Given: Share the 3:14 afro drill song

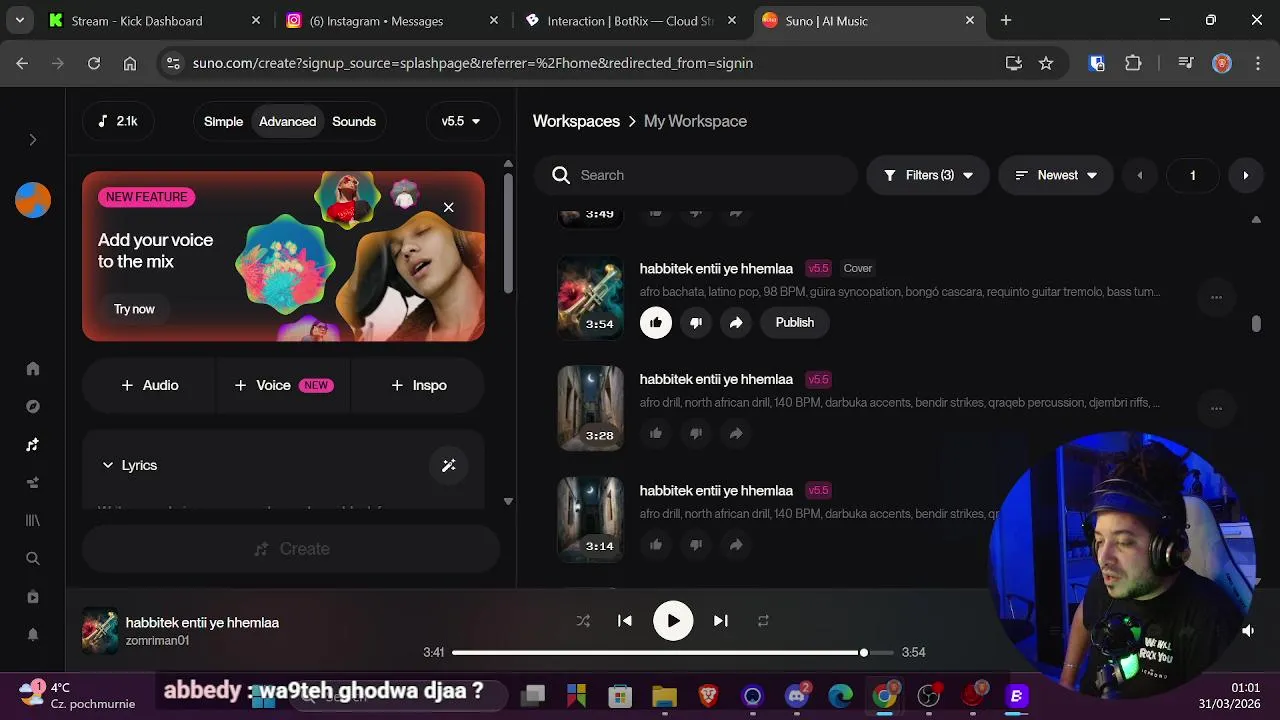Looking at the screenshot, I should (x=736, y=545).
